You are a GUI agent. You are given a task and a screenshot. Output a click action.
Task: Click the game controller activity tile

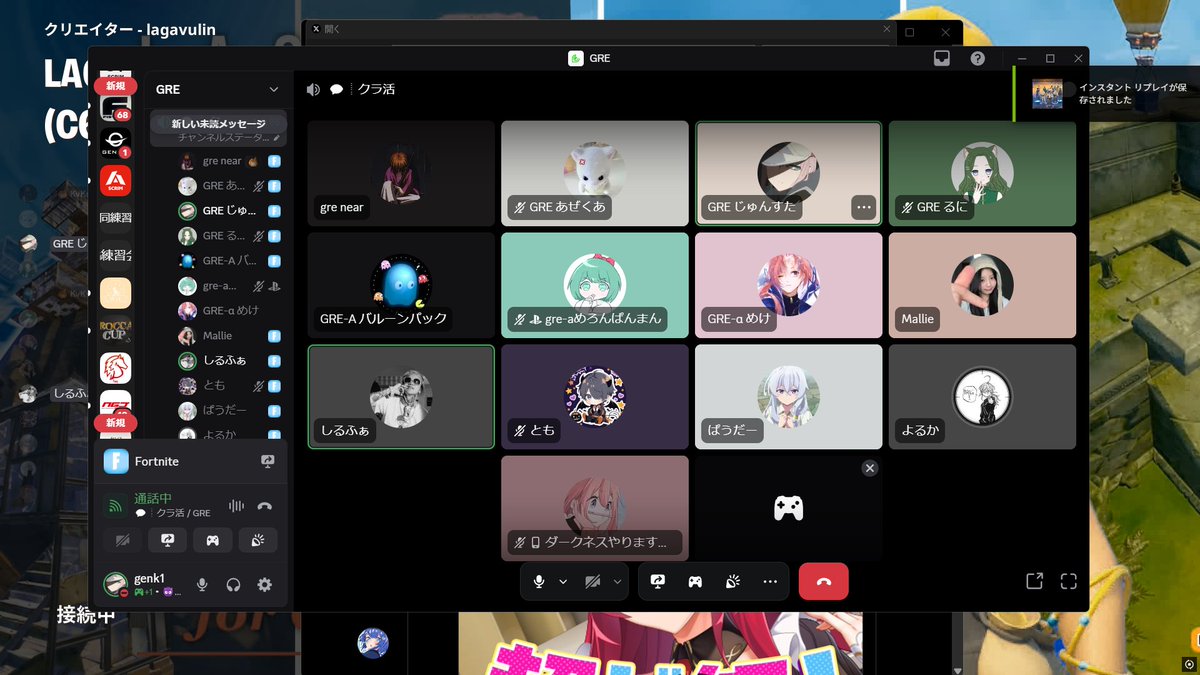788,508
